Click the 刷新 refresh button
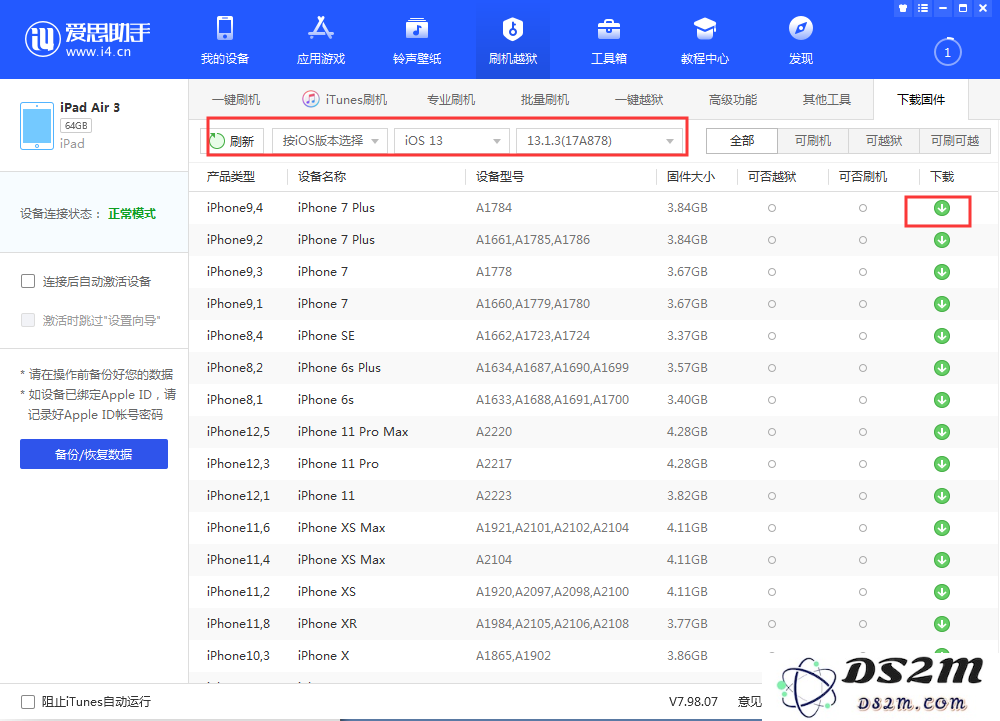The image size is (1000, 721). (232, 141)
